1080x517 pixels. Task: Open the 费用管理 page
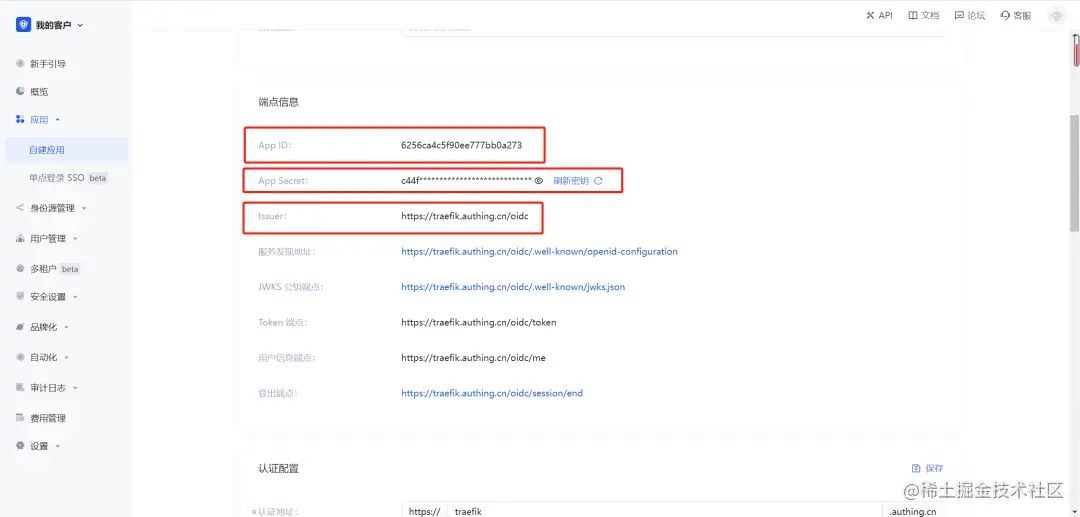48,418
